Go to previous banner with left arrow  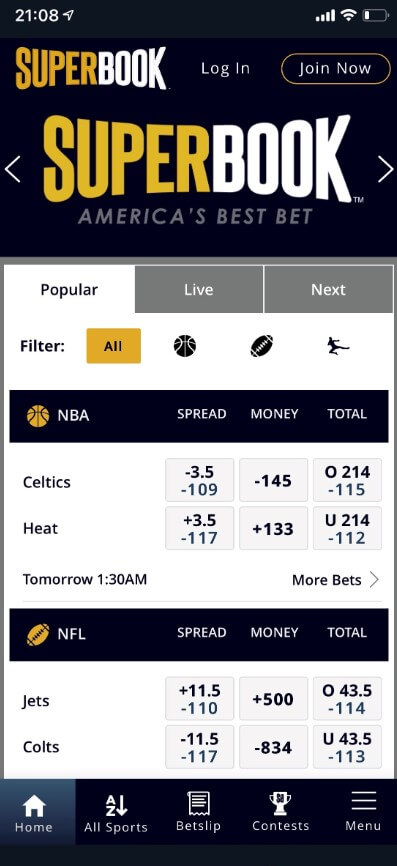point(12,169)
